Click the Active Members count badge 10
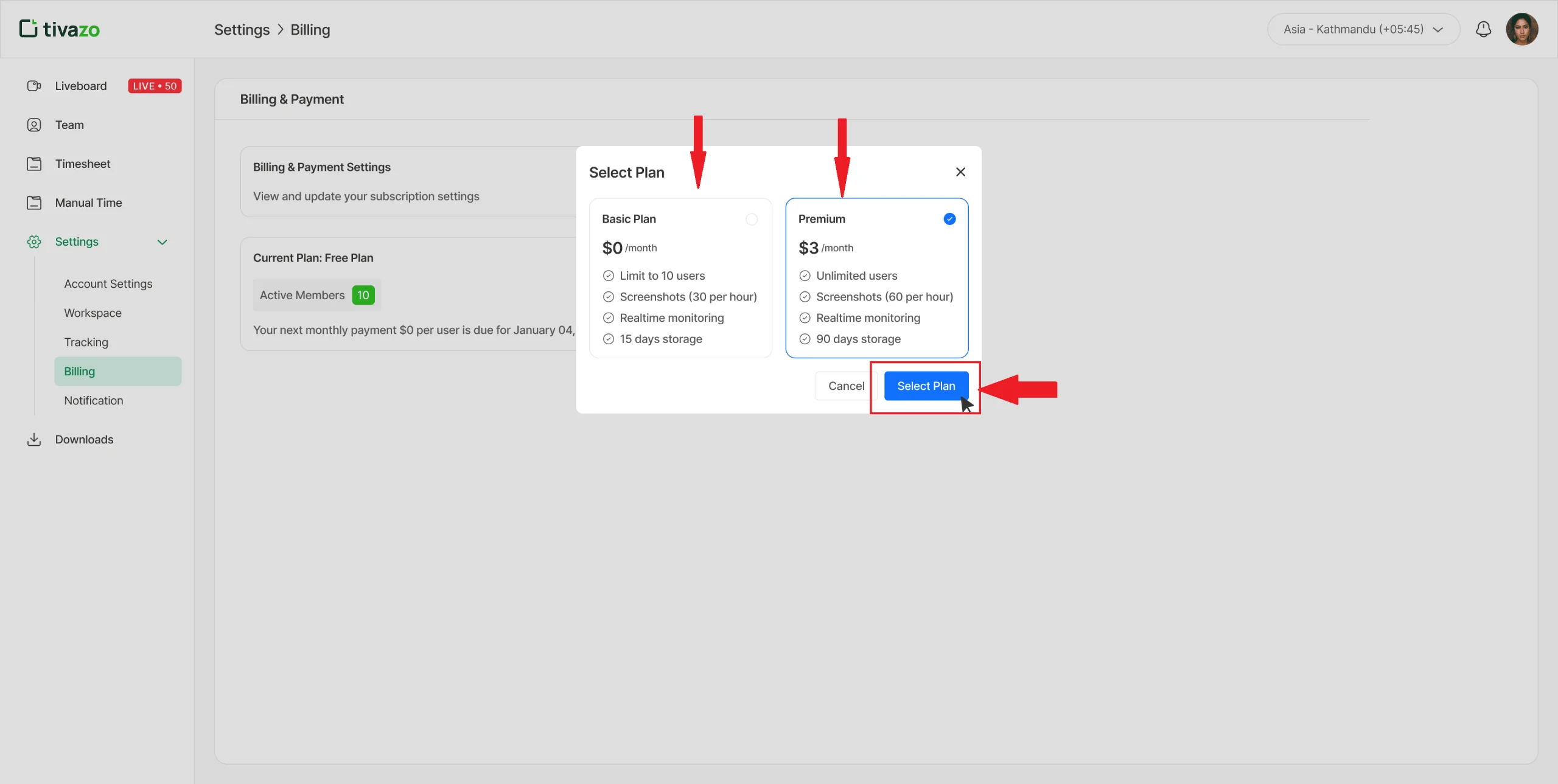The image size is (1558, 784). 363,296
